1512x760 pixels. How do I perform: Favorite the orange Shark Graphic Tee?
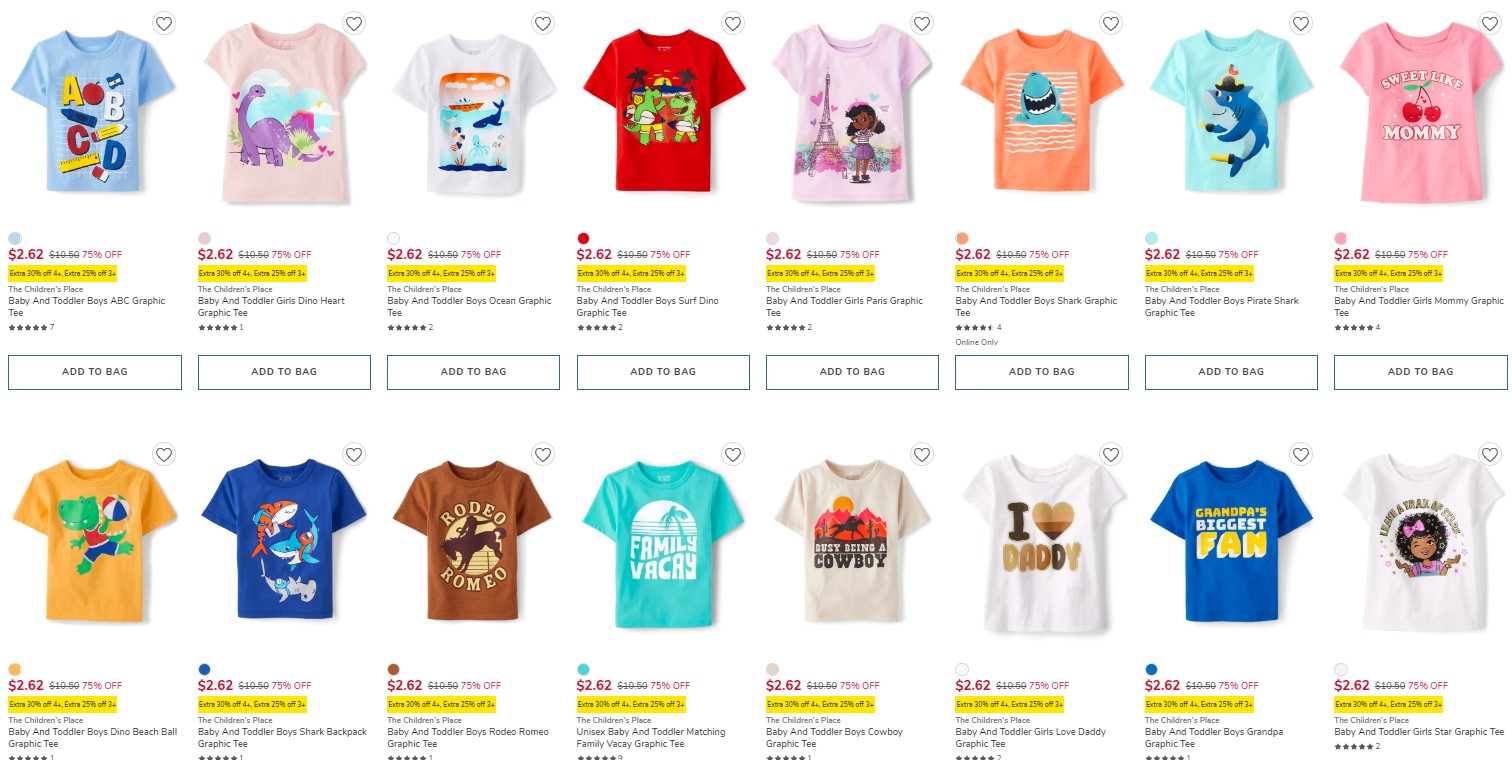pos(1111,23)
